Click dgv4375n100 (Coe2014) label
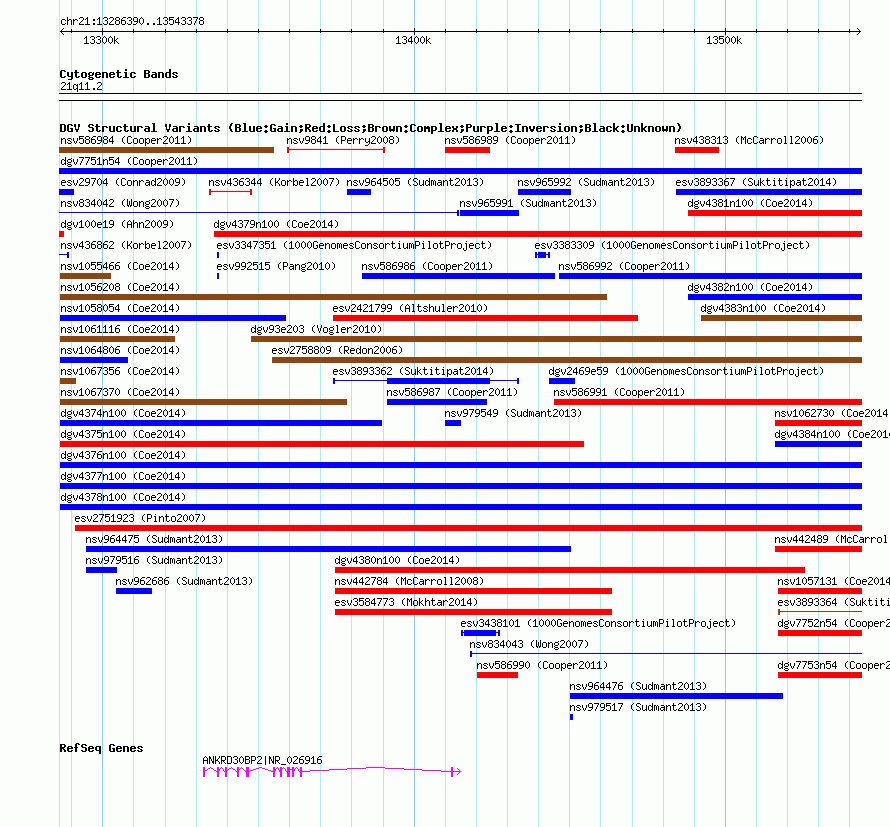Screen dimensions: 890x827 click(x=123, y=434)
